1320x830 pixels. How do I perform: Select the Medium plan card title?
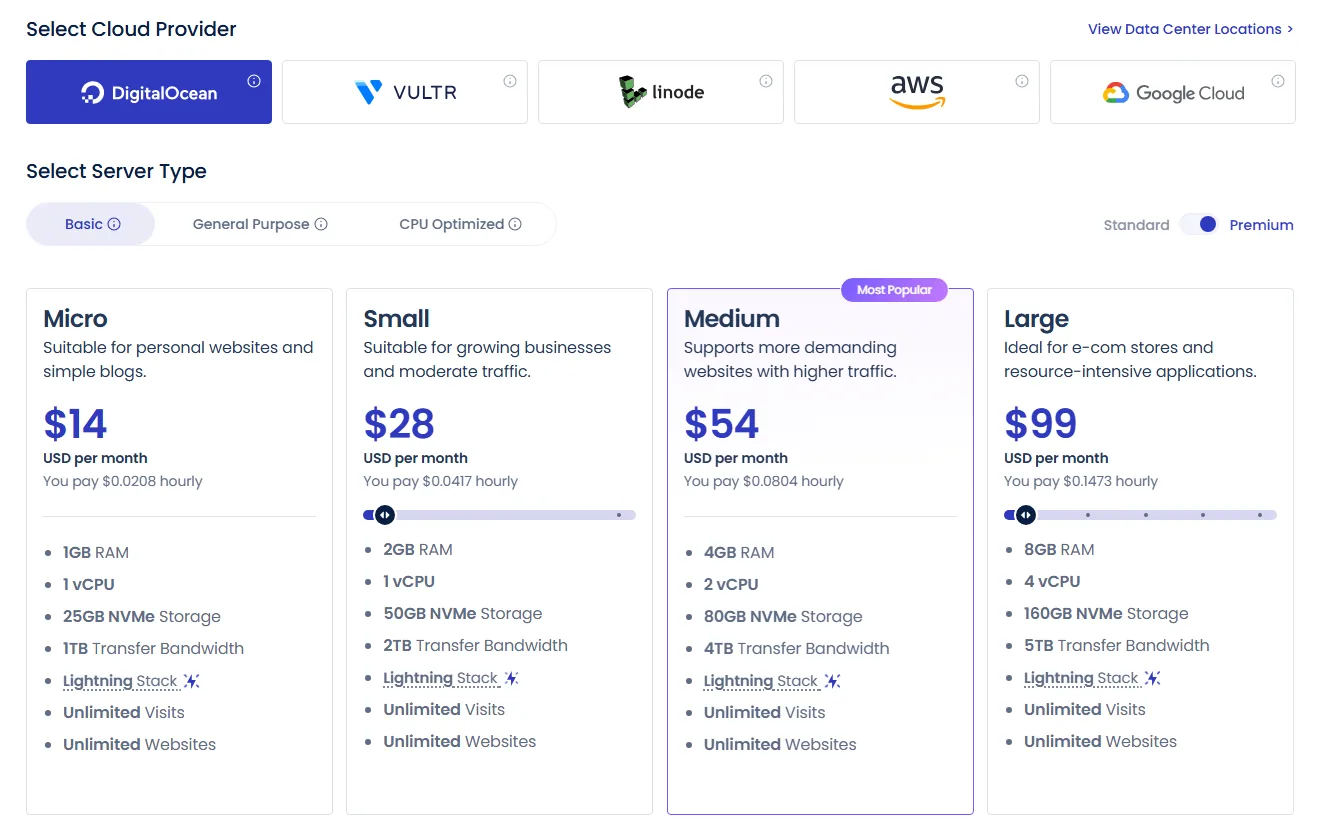pyautogui.click(x=731, y=319)
